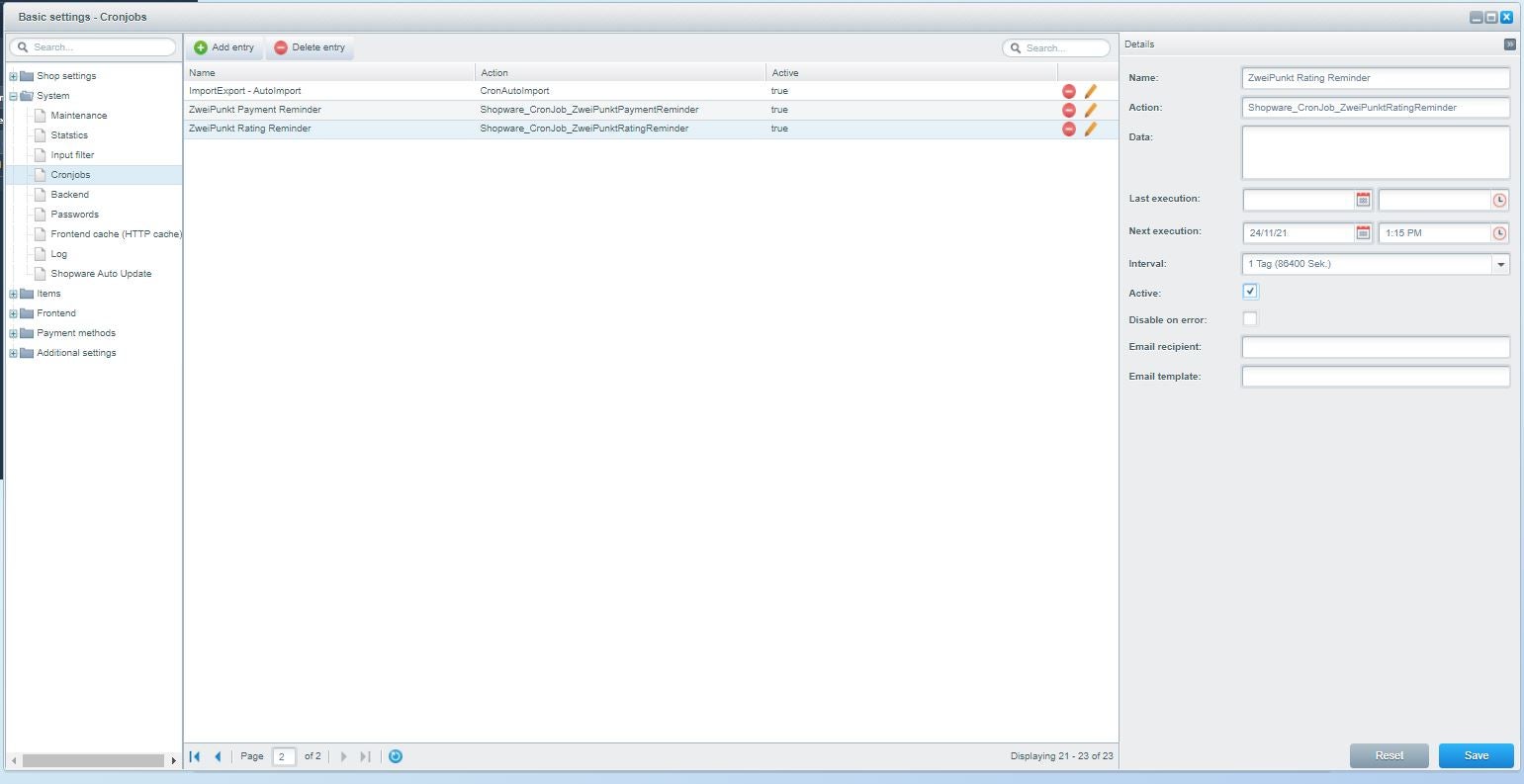The height and width of the screenshot is (784, 1524).
Task: Click the next page arrow in pager
Action: pyautogui.click(x=343, y=756)
